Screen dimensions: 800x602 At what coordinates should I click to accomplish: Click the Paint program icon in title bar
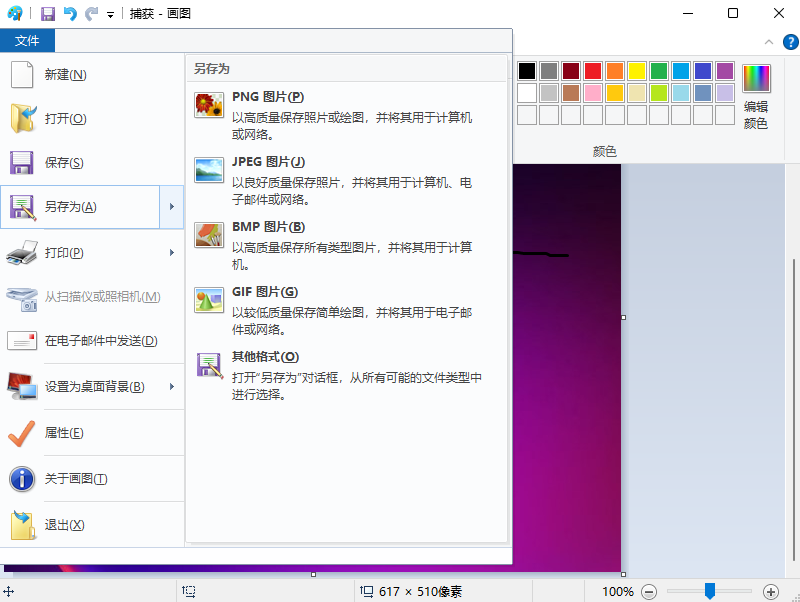(16, 13)
